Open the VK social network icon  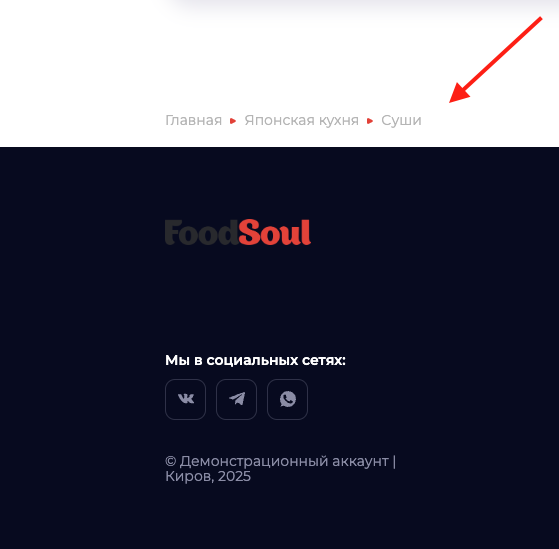(x=185, y=399)
